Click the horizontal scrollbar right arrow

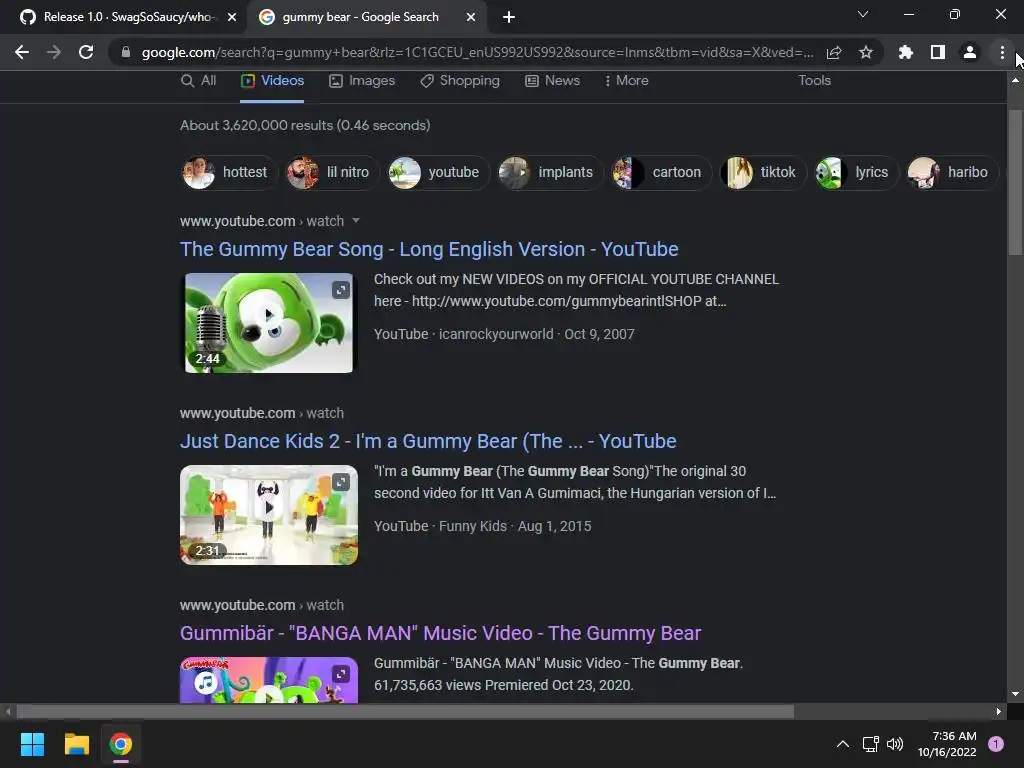tap(999, 711)
